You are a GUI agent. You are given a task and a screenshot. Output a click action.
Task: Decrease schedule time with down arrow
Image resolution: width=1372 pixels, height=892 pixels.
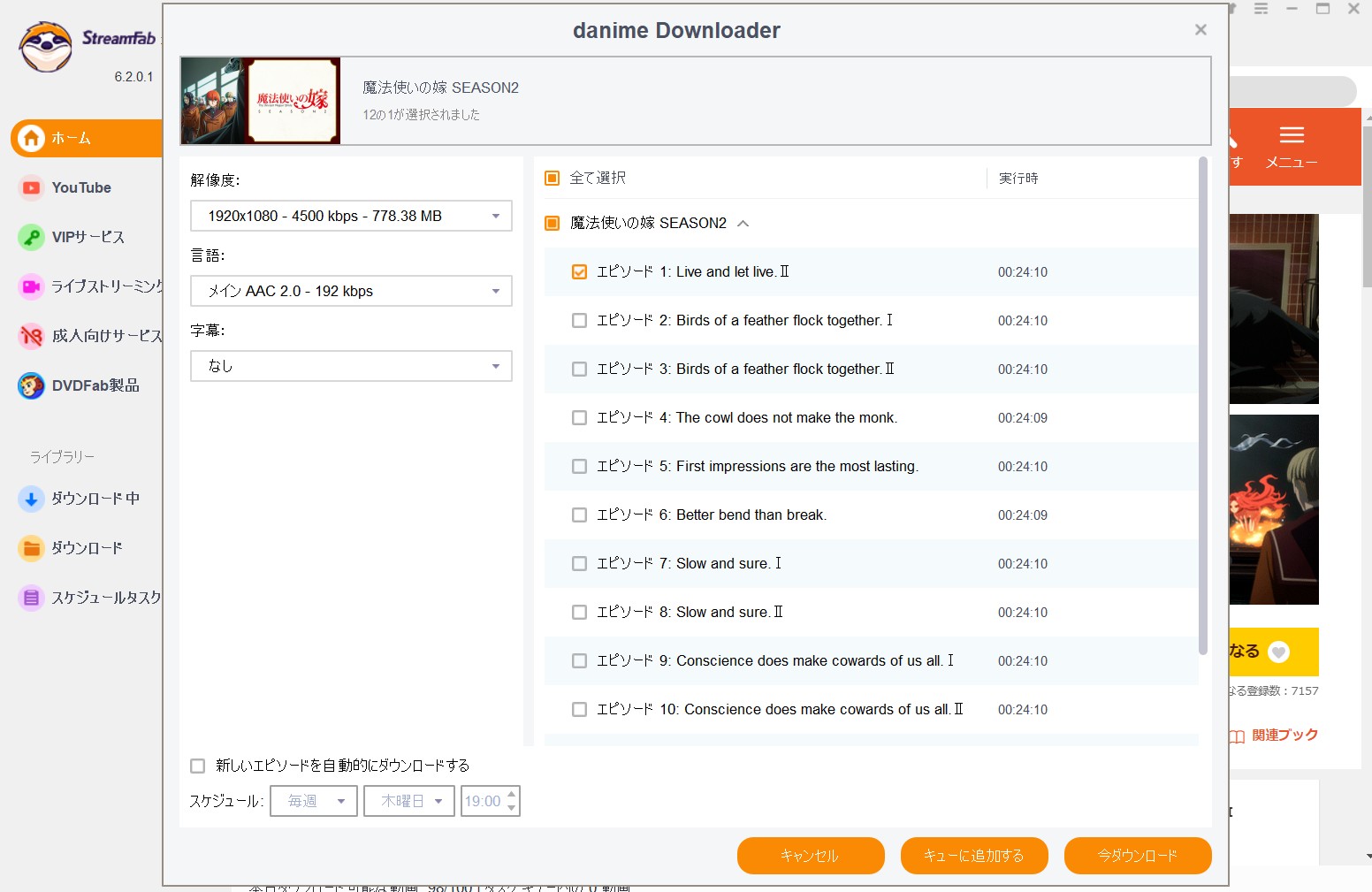pos(511,808)
